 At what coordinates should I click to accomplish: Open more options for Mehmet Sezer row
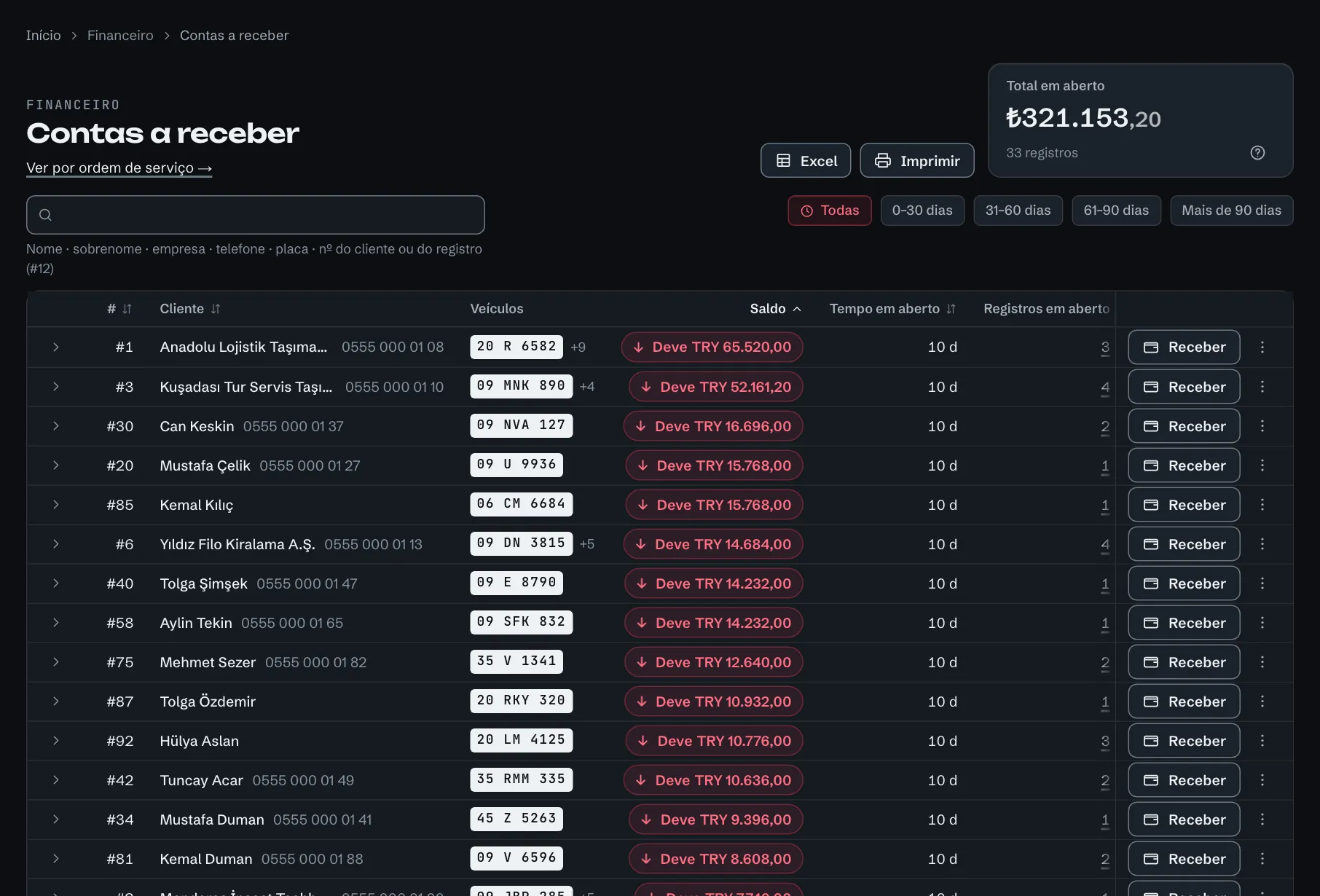tap(1262, 662)
